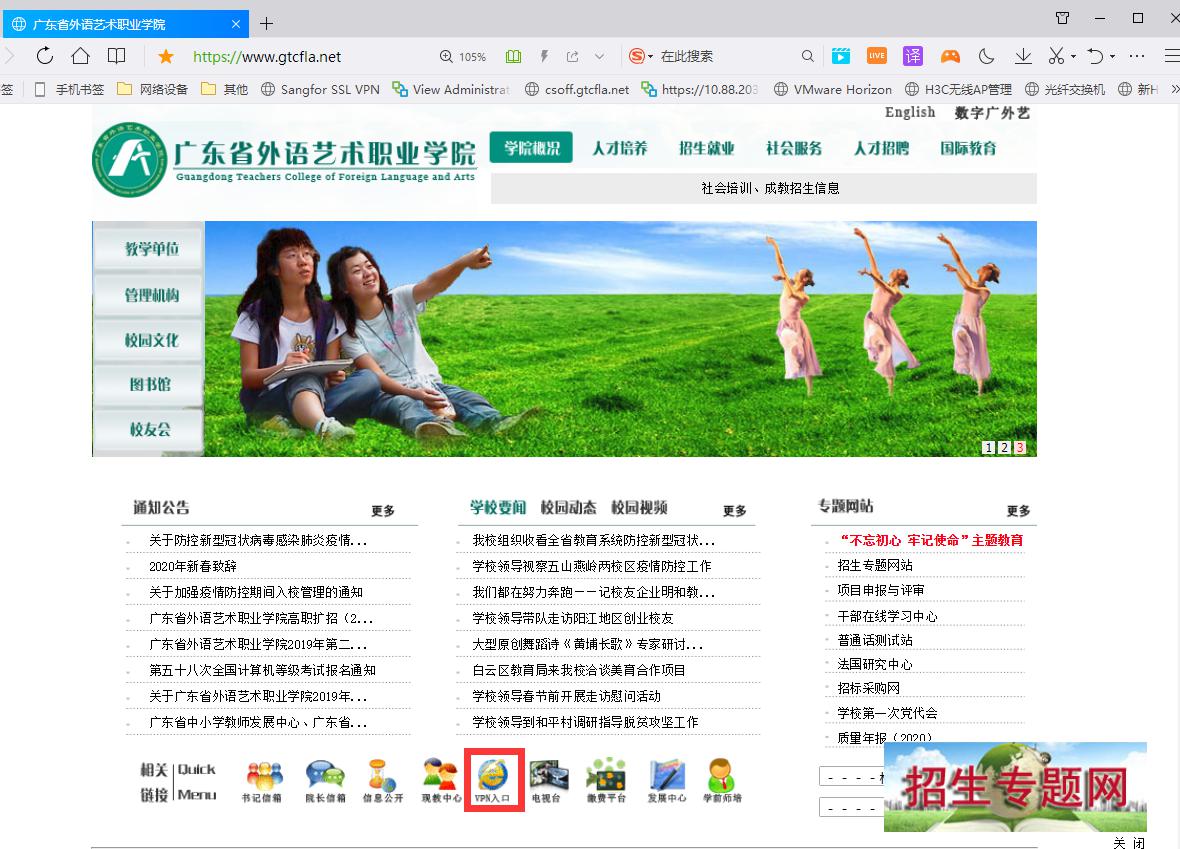The width and height of the screenshot is (1180, 849).
Task: Reload the page with the refresh icon
Action: pos(45,56)
